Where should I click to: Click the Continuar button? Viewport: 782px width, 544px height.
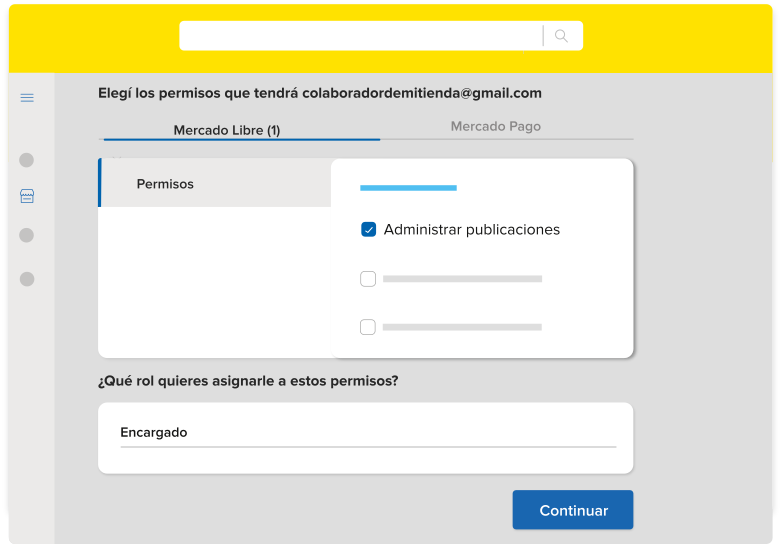(573, 510)
